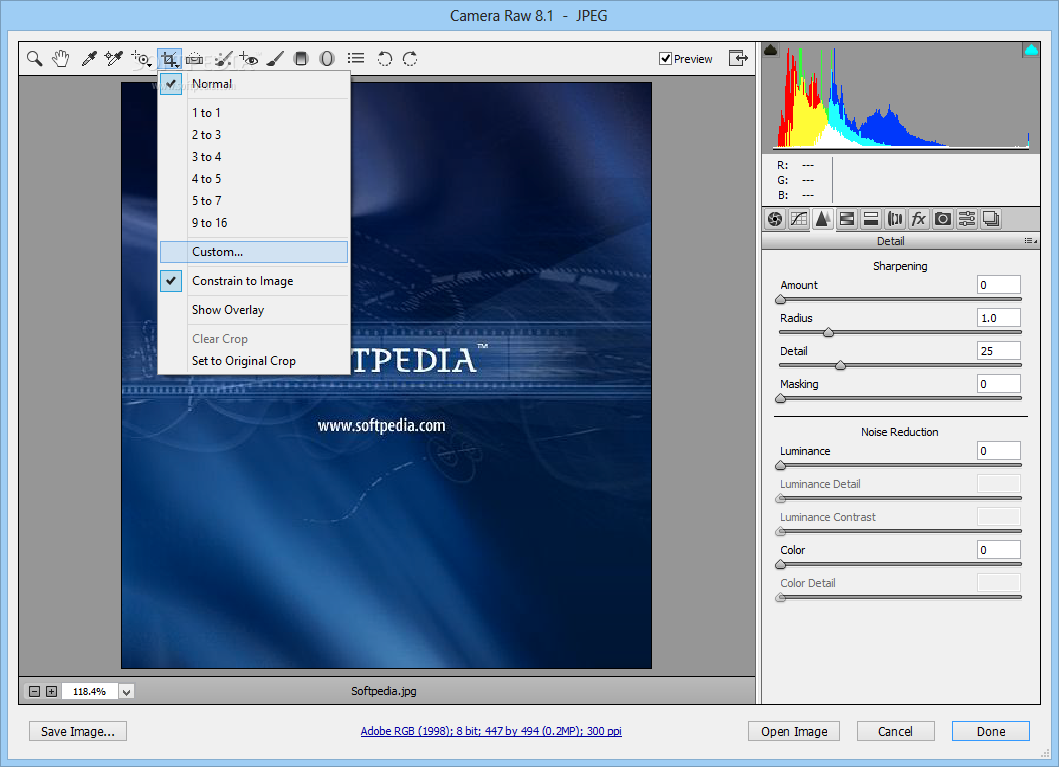The image size is (1059, 767).
Task: Select the White Balance eyedropper tool
Action: [88, 59]
